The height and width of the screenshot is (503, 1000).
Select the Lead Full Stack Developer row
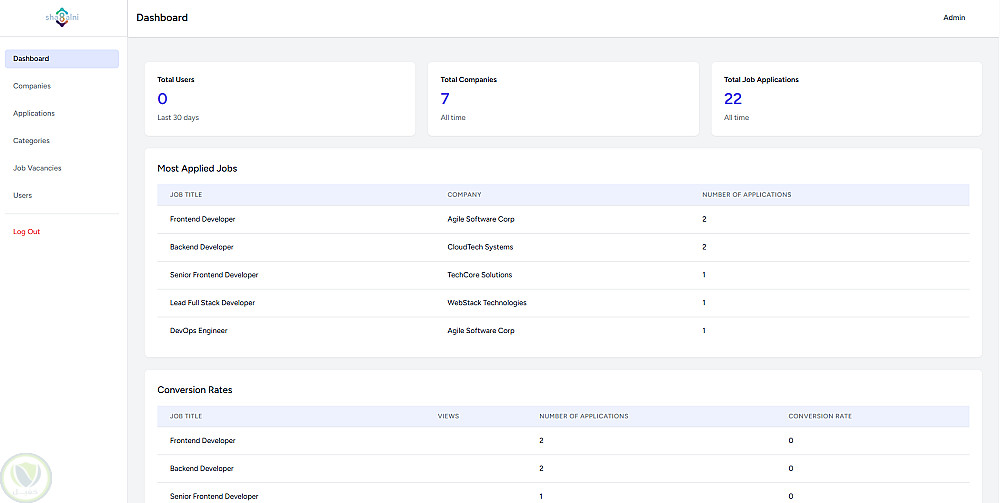[563, 303]
